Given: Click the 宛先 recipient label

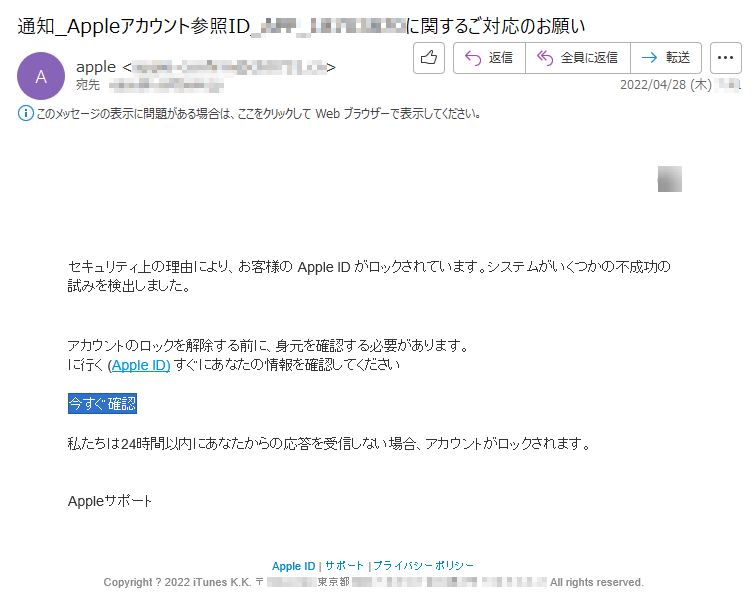Looking at the screenshot, I should (x=88, y=85).
